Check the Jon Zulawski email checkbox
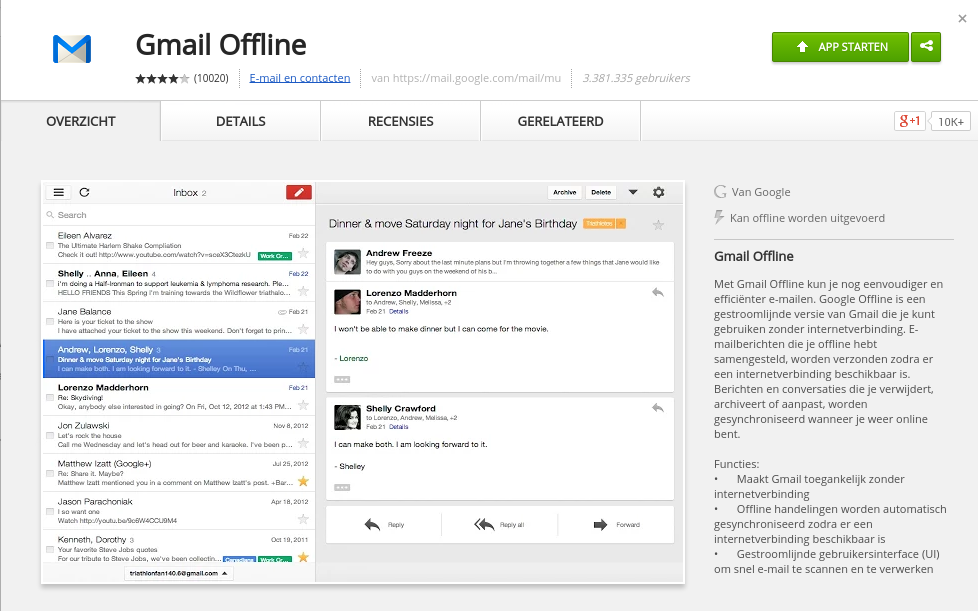This screenshot has width=978, height=611. pos(50,436)
